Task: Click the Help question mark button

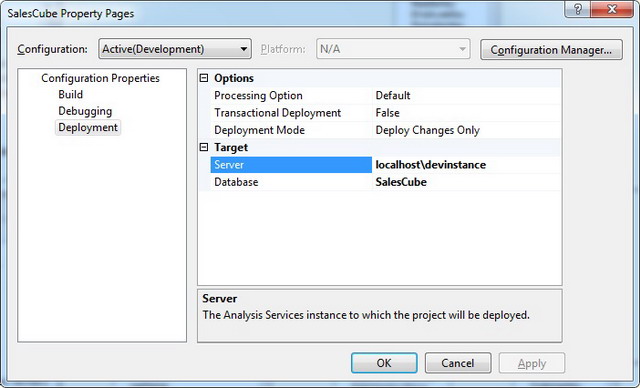Action: 577,9
